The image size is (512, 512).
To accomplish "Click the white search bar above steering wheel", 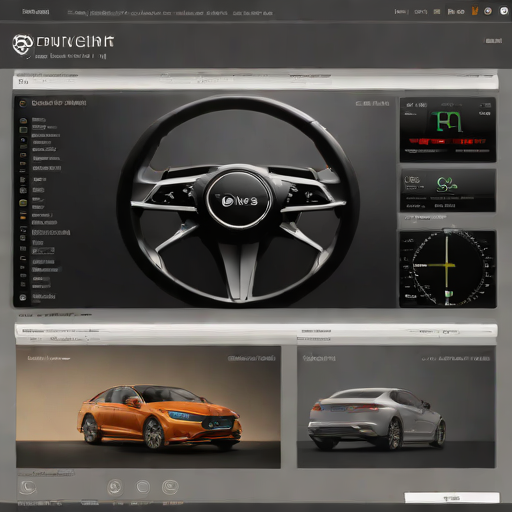I will pyautogui.click(x=256, y=82).
